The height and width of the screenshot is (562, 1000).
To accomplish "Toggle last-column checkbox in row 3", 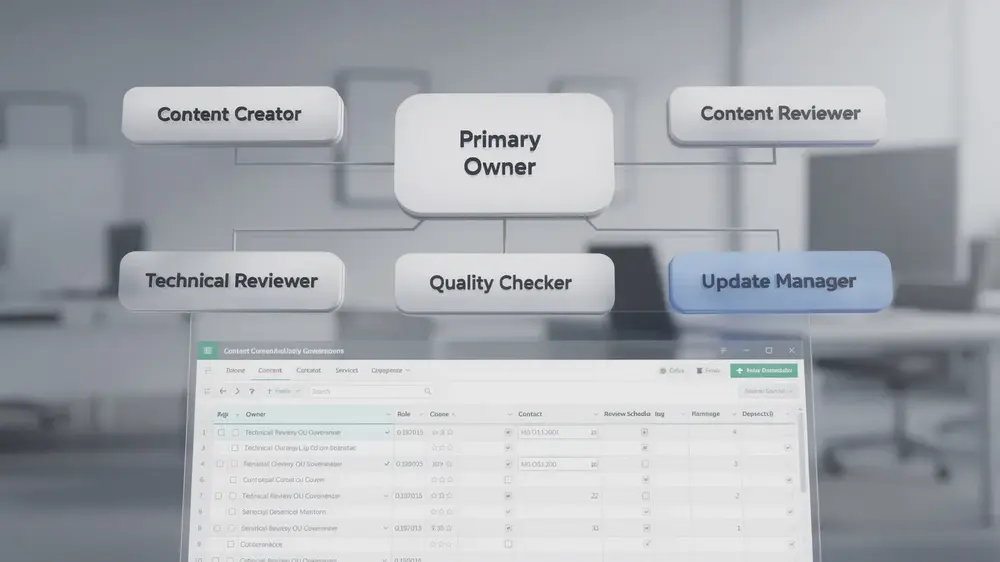I will tap(788, 448).
